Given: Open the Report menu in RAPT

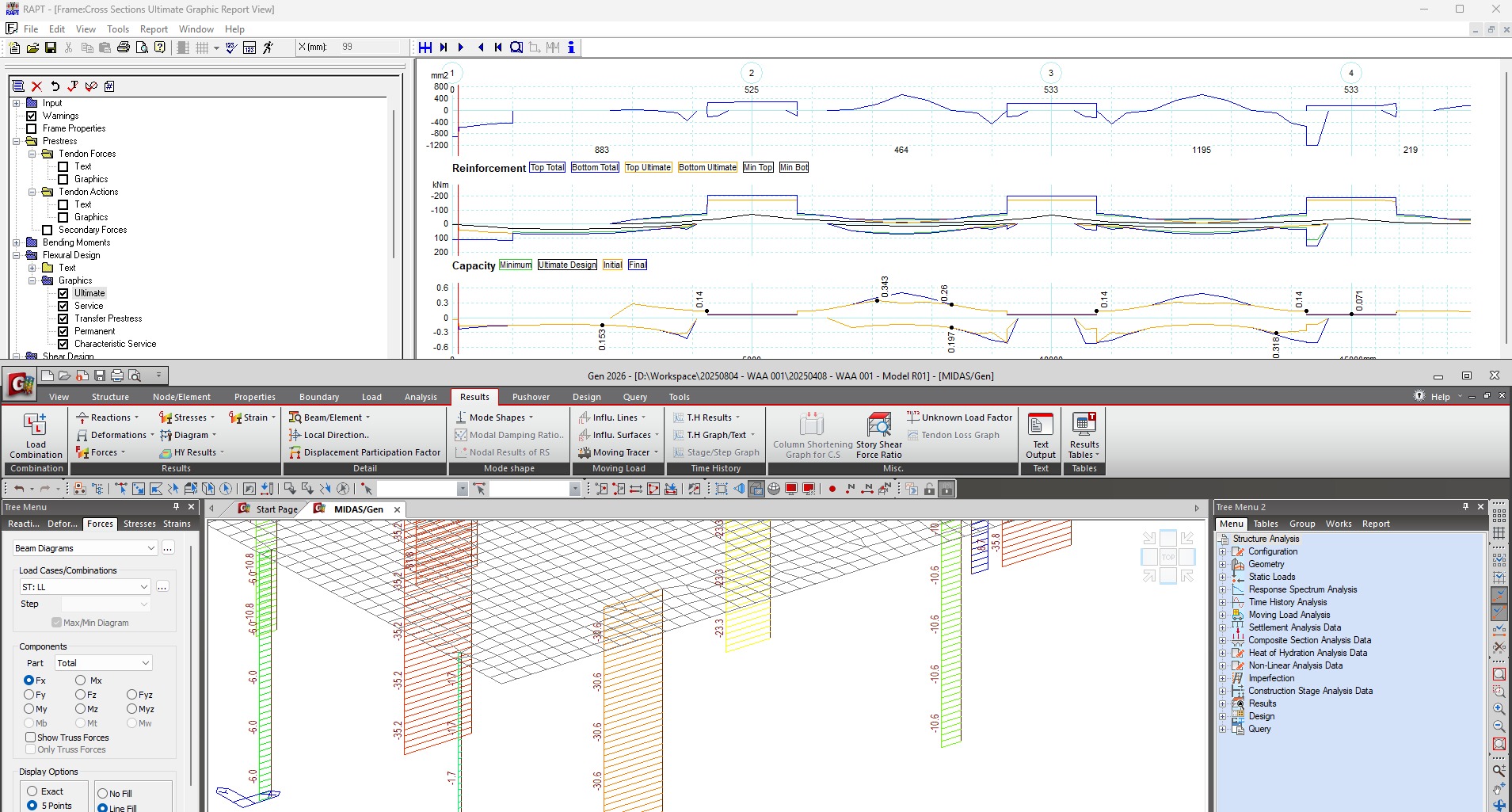Looking at the screenshot, I should click(154, 29).
